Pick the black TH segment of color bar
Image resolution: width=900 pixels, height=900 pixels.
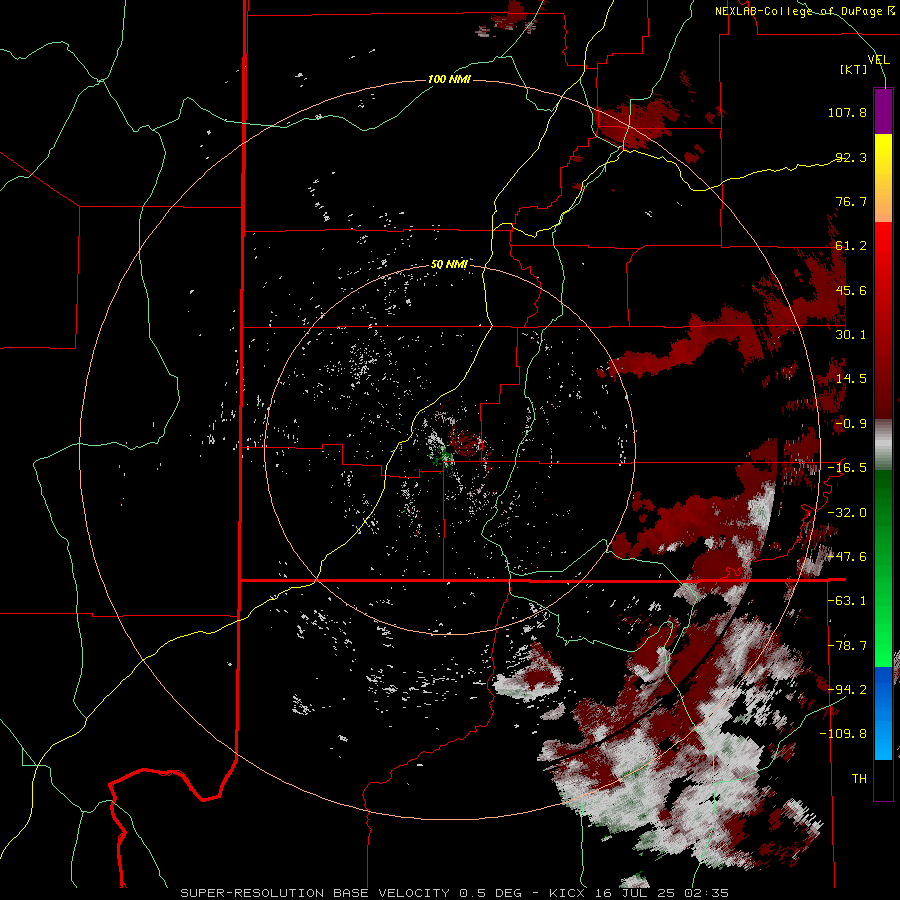pos(883,779)
